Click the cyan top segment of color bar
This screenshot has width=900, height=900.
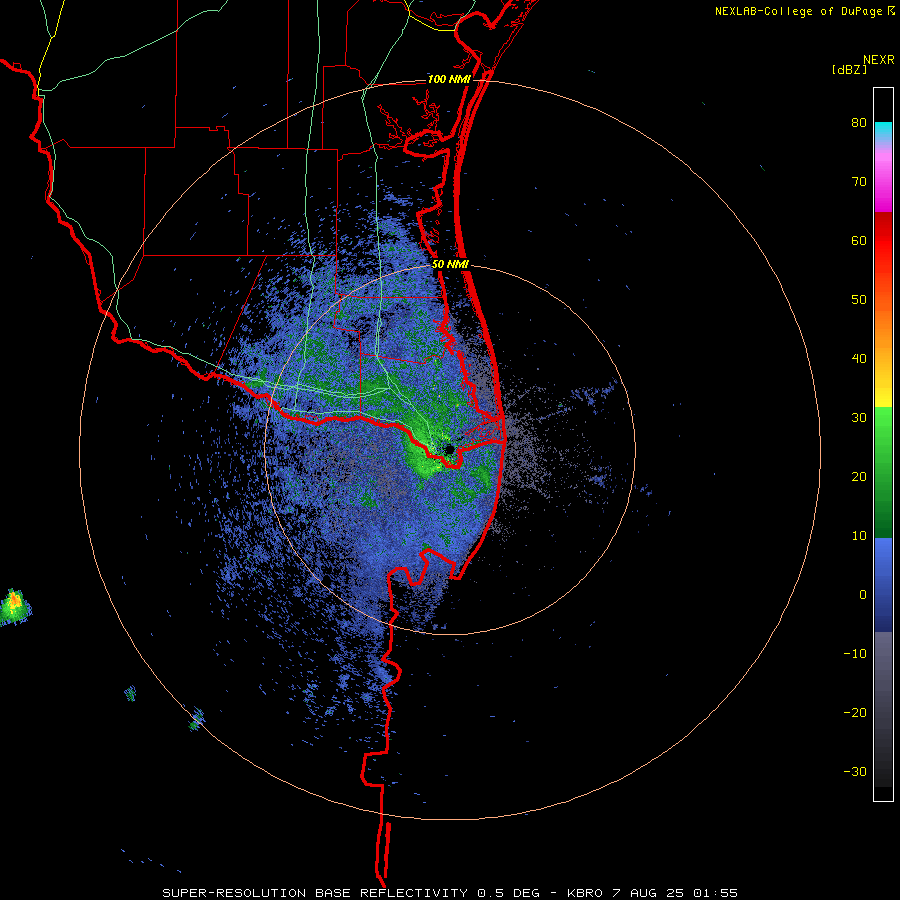coord(883,130)
